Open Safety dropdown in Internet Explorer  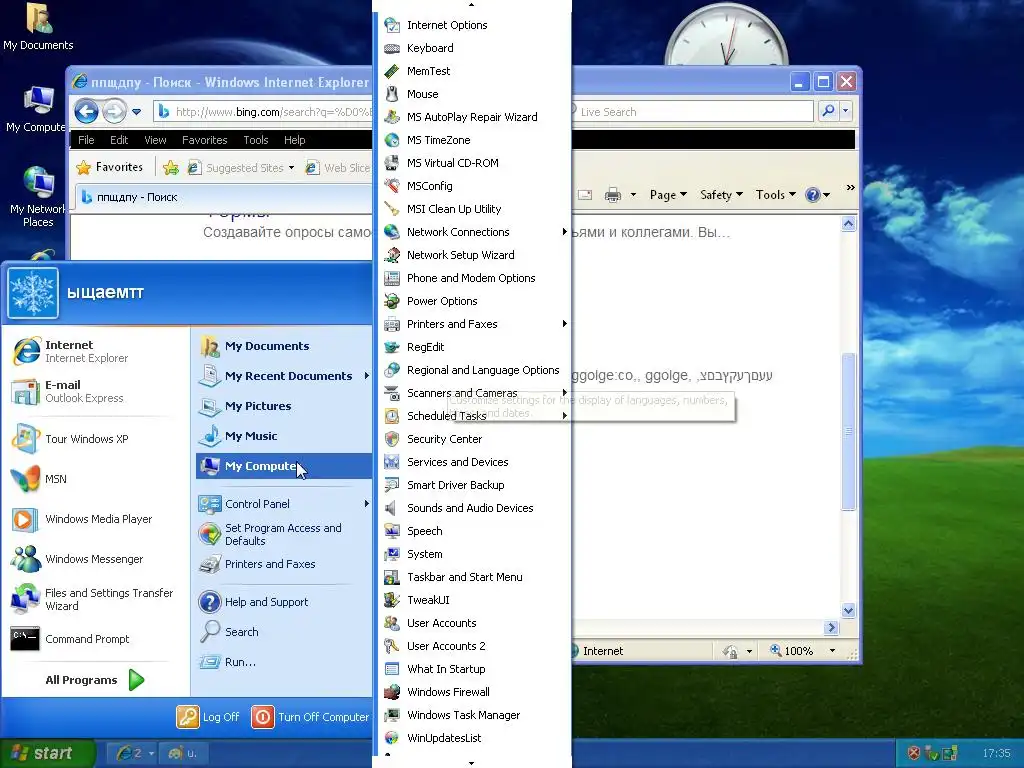pyautogui.click(x=721, y=195)
